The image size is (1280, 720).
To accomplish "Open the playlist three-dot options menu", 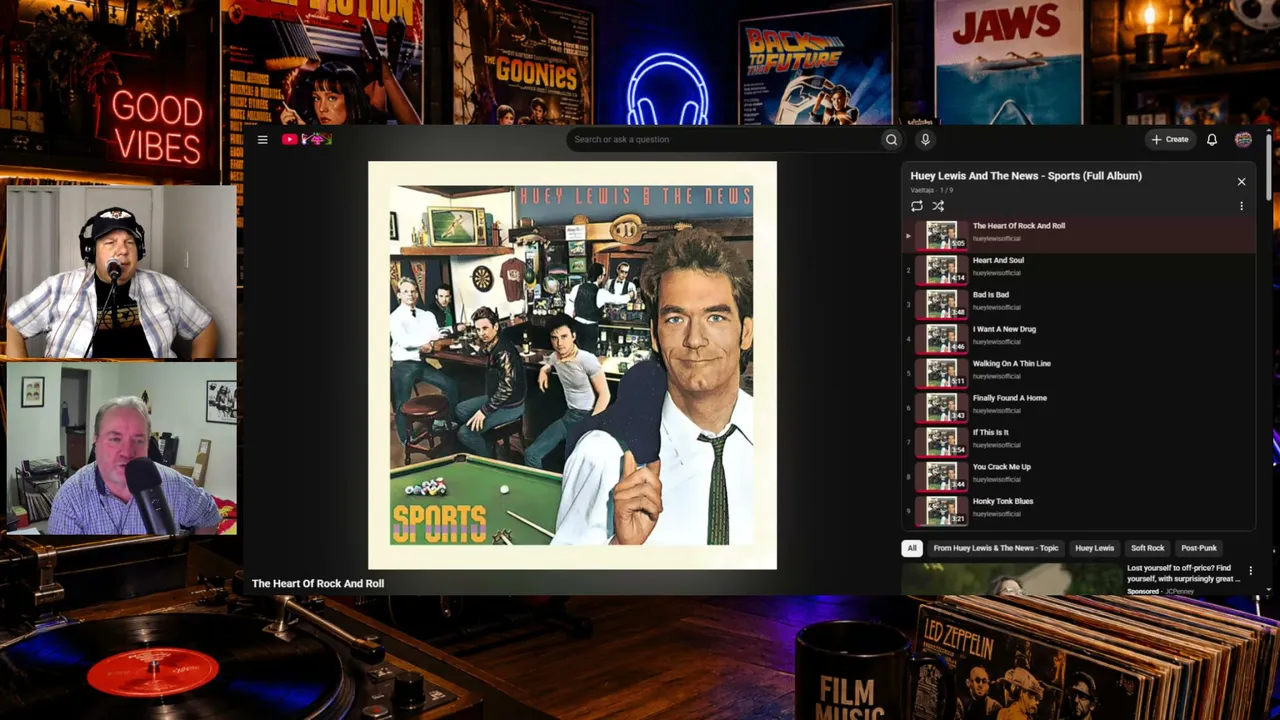I will click(x=1241, y=206).
